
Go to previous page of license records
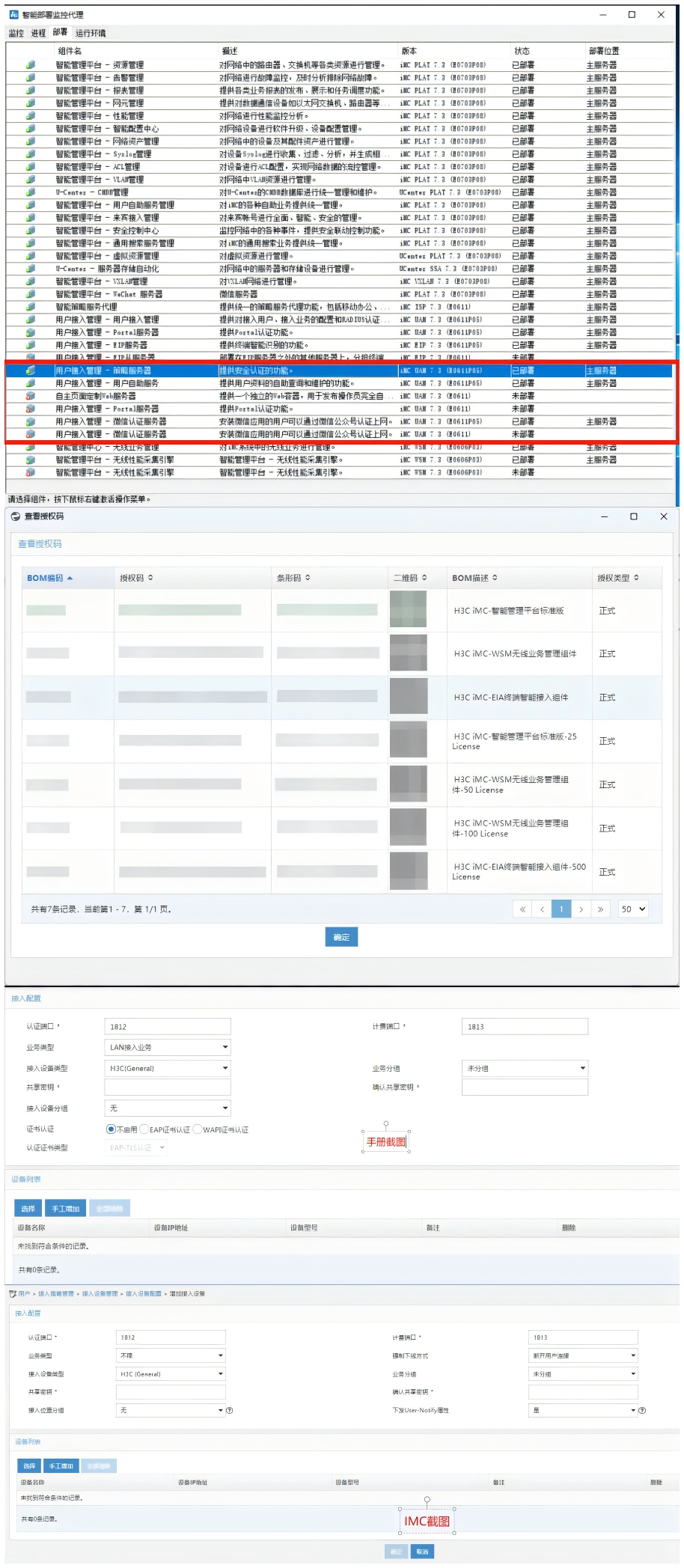click(x=542, y=909)
